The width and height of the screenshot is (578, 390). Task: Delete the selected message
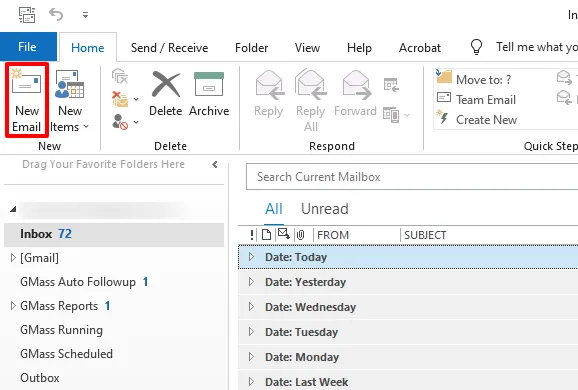click(166, 94)
